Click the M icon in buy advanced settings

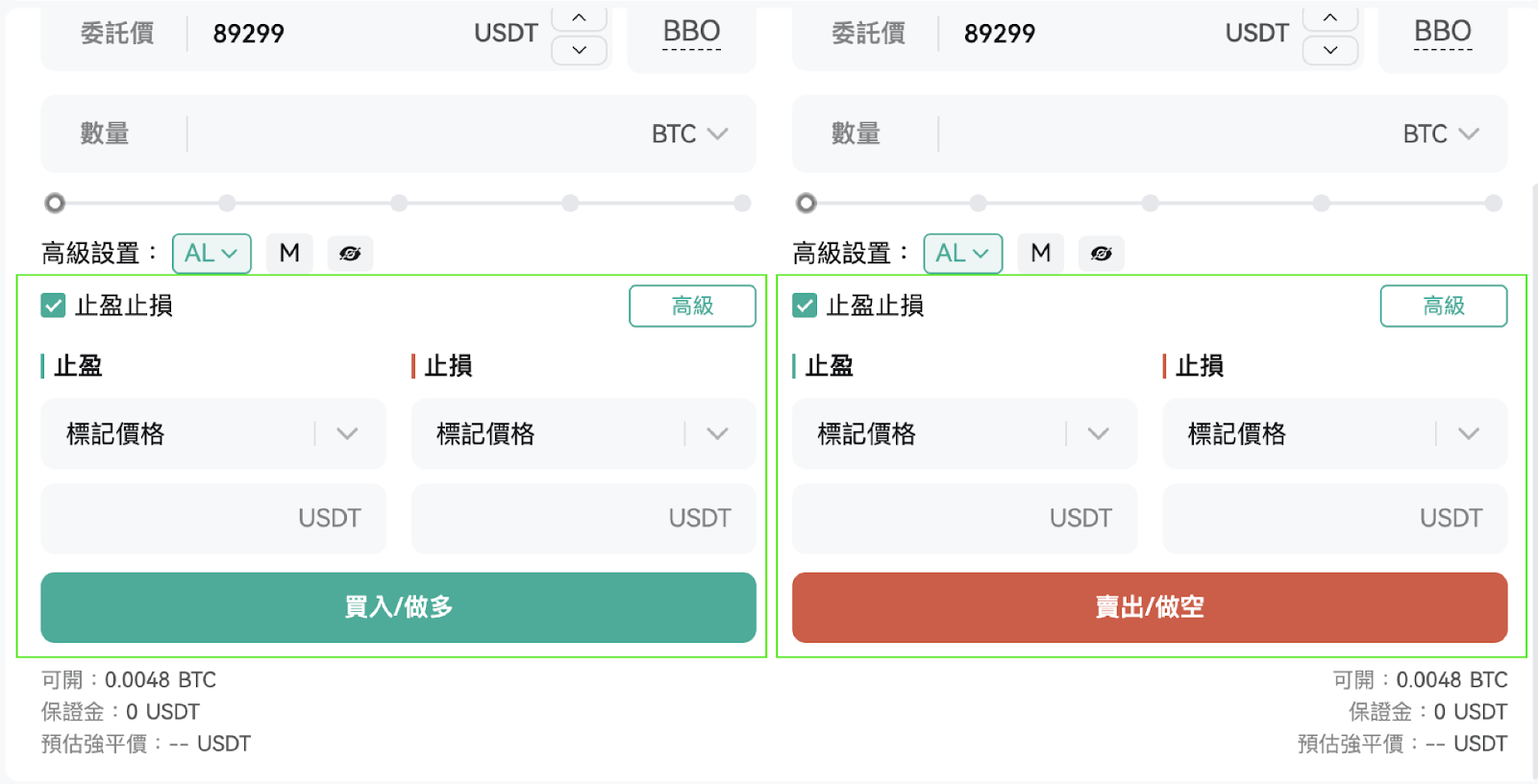[x=289, y=254]
